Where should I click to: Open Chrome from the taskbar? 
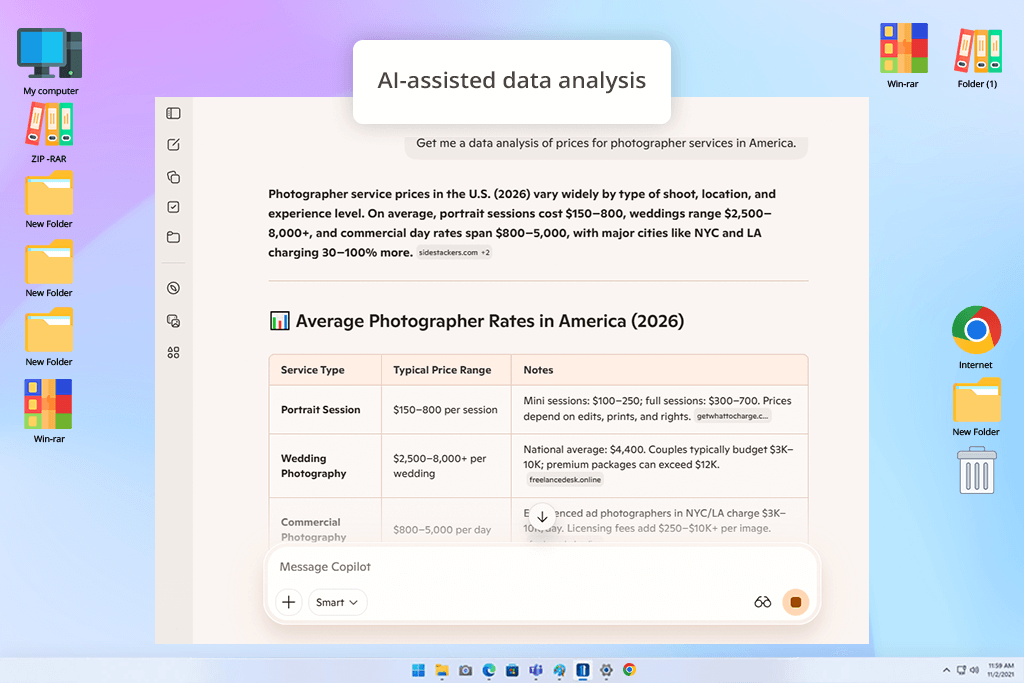(x=629, y=670)
